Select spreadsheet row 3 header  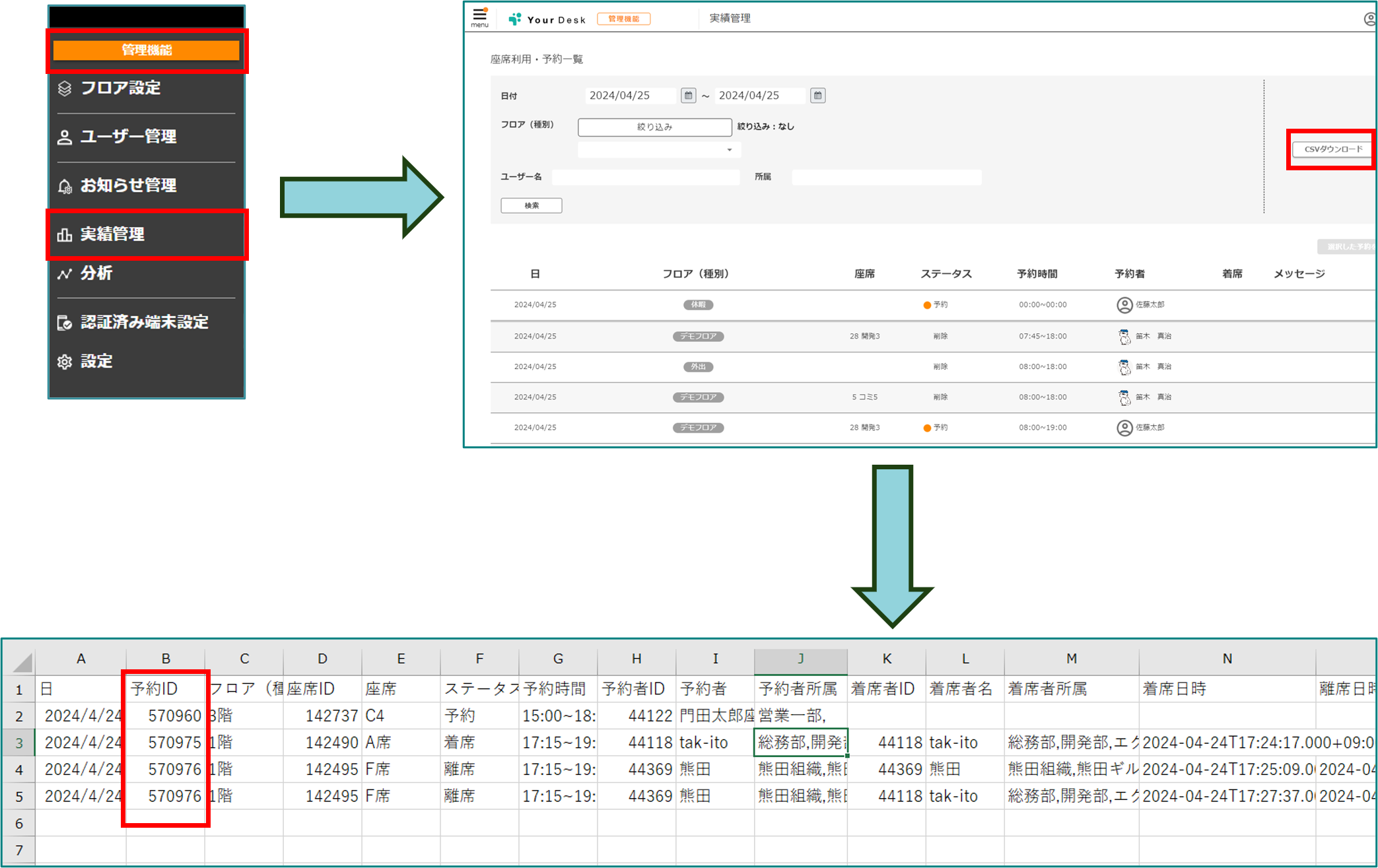click(19, 743)
